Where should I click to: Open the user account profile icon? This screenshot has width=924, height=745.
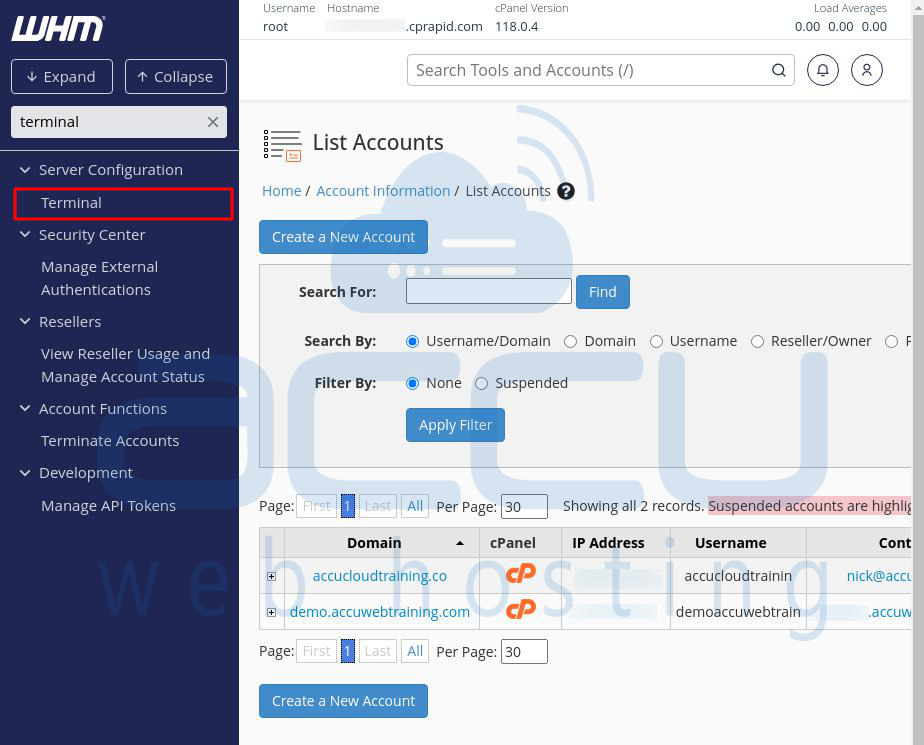(867, 70)
